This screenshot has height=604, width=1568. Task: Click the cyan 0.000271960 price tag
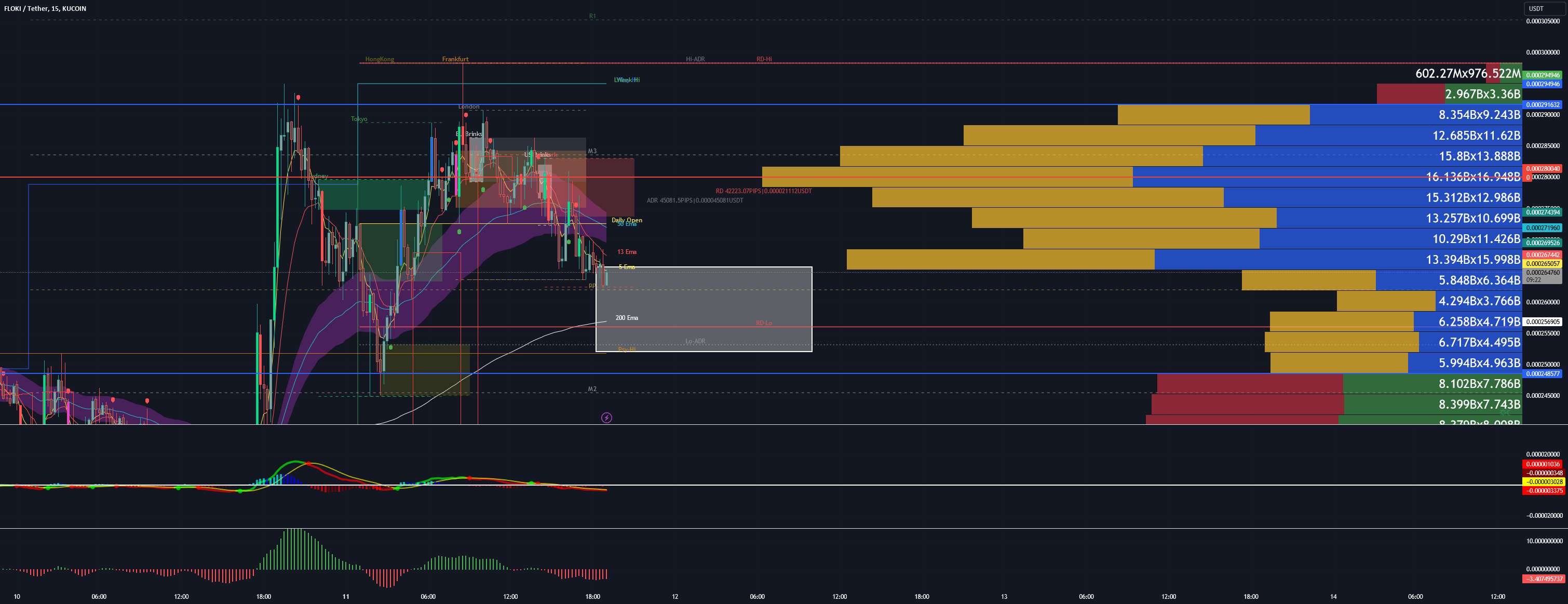[x=1543, y=227]
